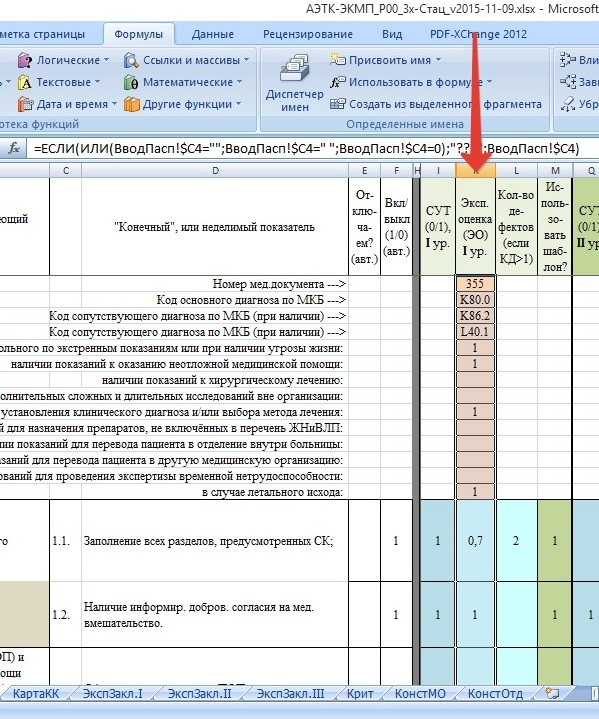
Task: Switch to the Крит sheet tab
Action: pos(360,694)
